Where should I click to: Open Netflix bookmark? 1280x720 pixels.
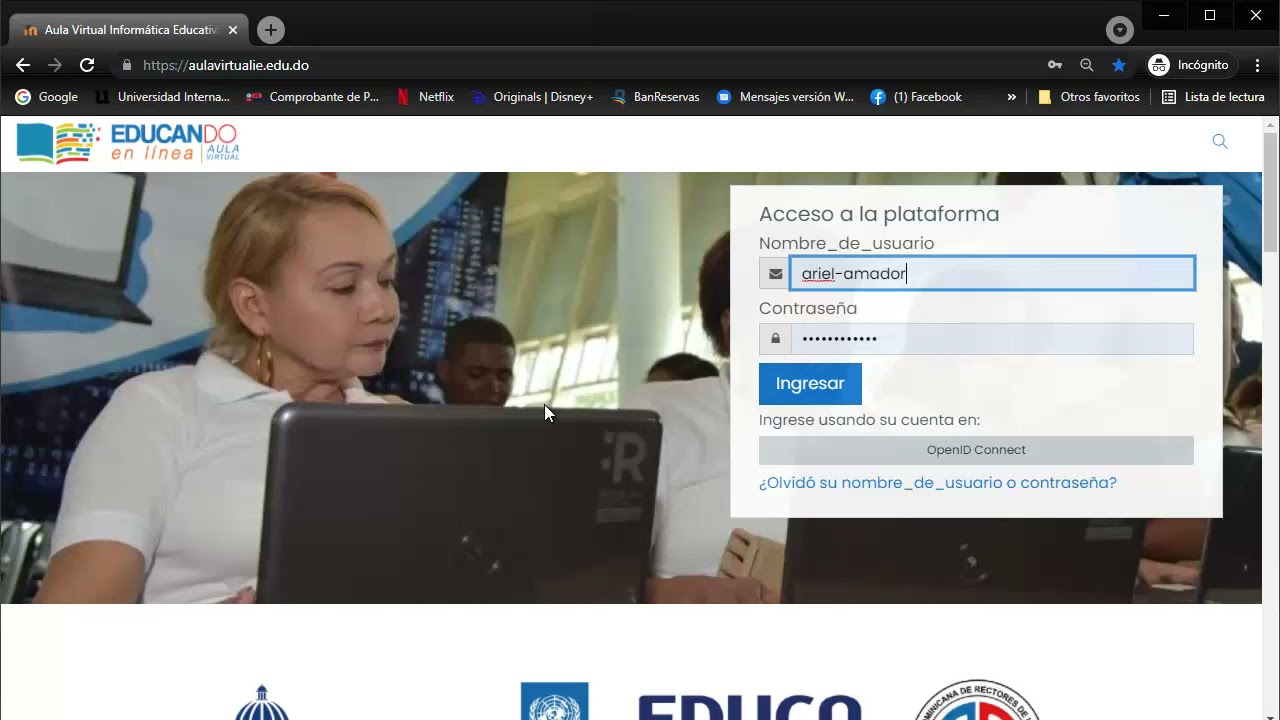coord(425,97)
